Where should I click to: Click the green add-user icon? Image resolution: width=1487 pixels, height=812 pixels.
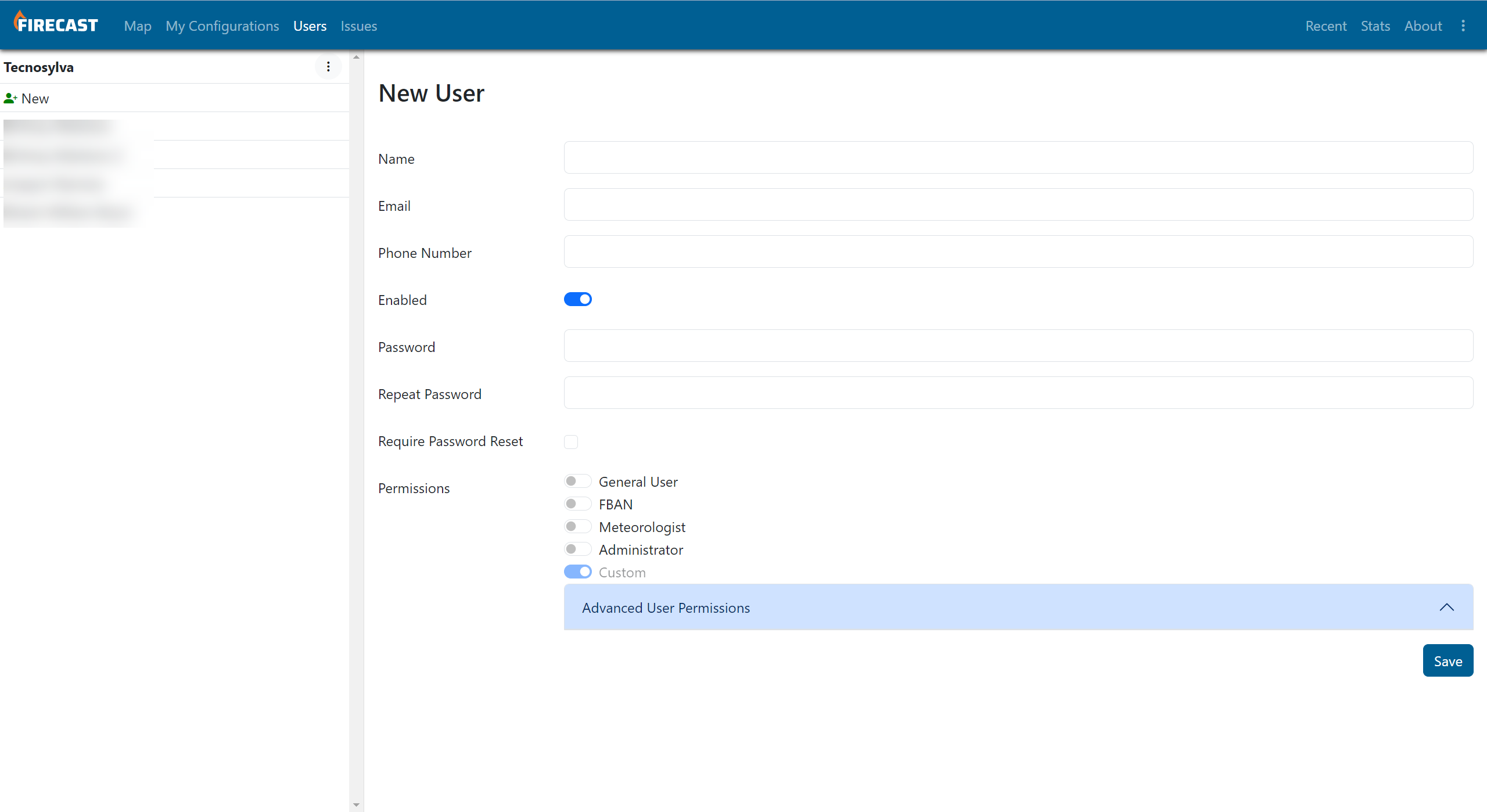click(x=10, y=98)
